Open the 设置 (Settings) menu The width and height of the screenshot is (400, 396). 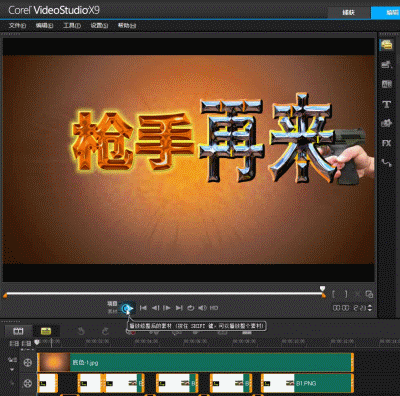[99, 25]
